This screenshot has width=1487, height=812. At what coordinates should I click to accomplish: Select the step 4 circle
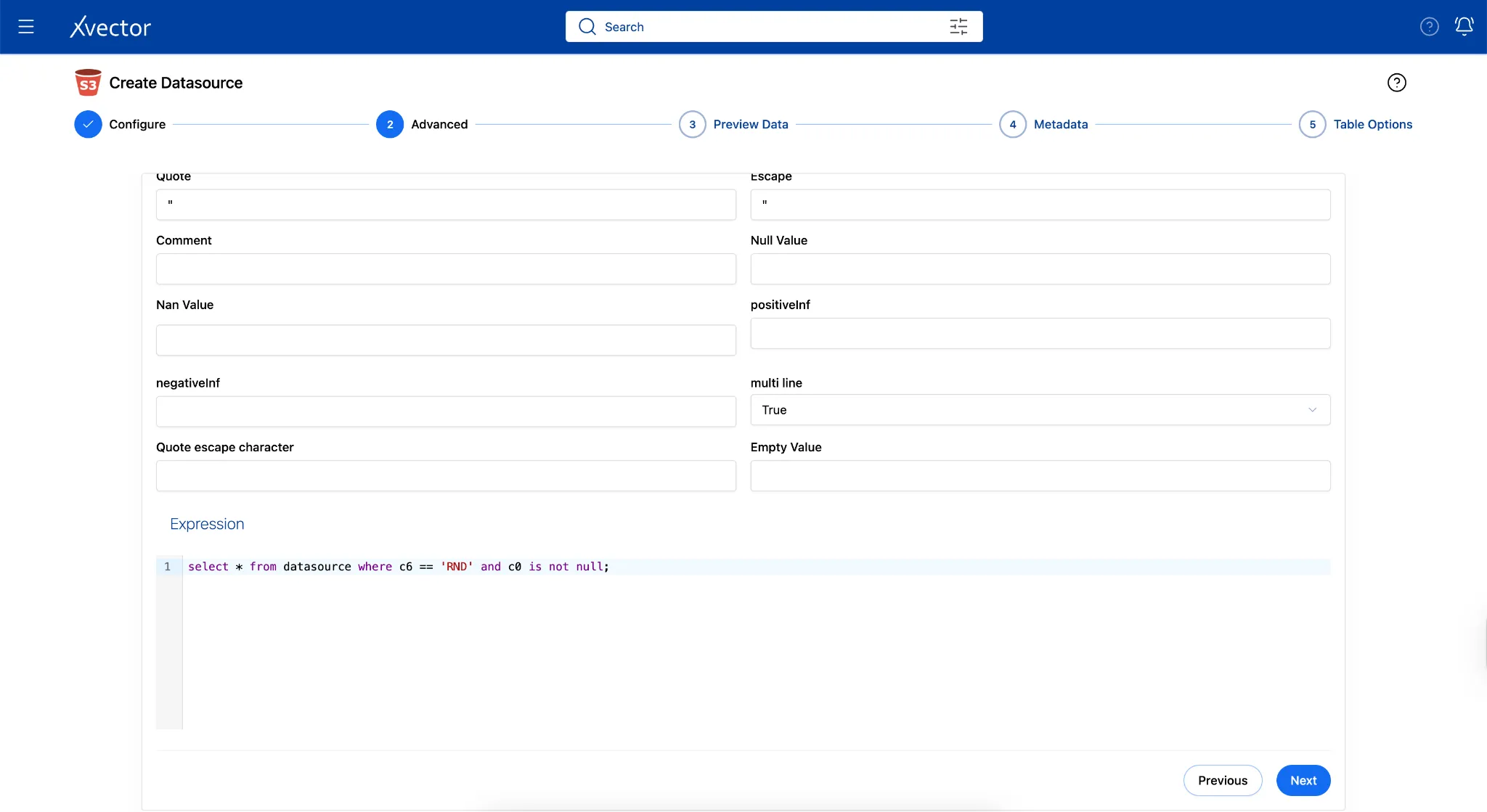pos(1012,124)
